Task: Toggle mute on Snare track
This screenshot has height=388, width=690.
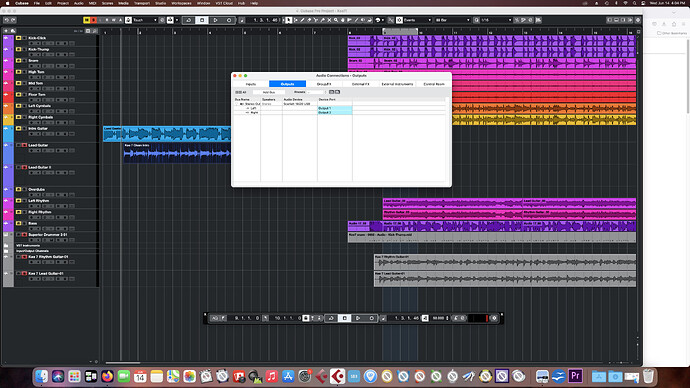Action: click(x=18, y=61)
